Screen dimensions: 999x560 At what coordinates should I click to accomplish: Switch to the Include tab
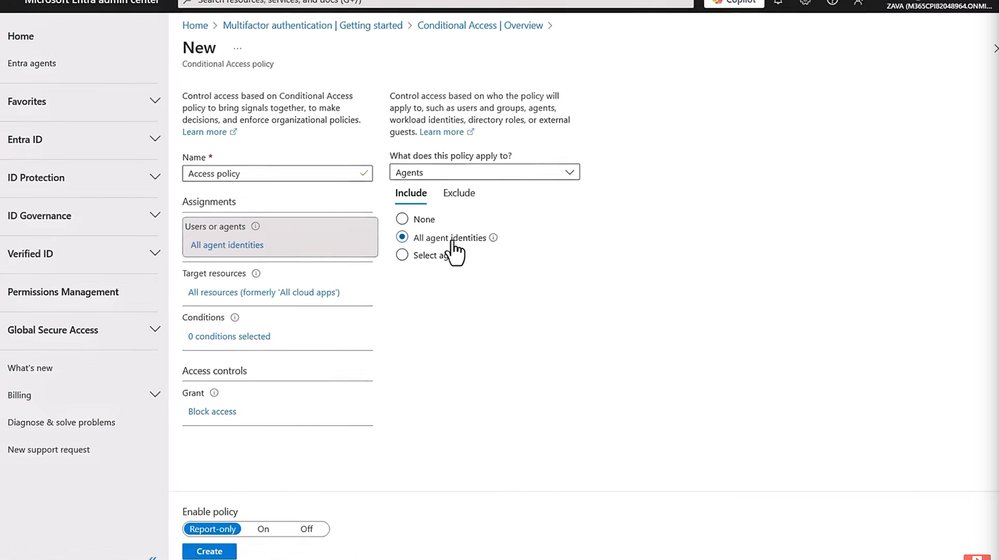(411, 193)
